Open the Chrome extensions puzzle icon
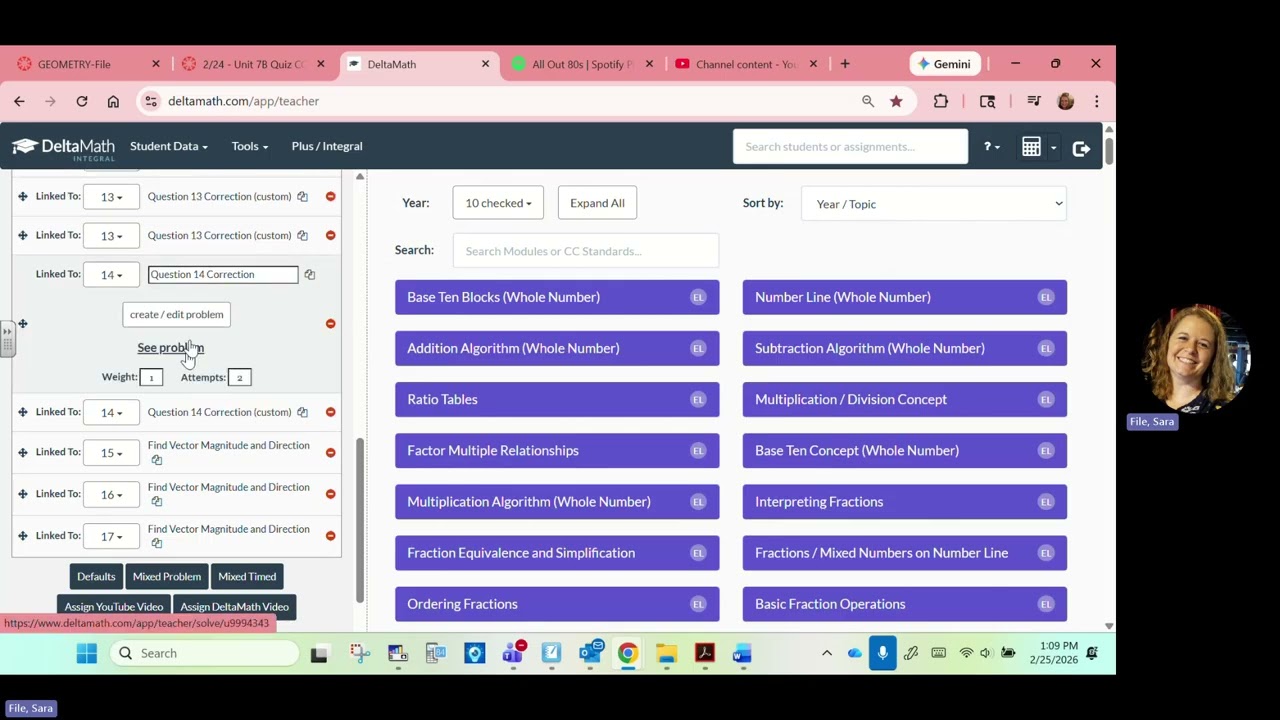Viewport: 1280px width, 720px height. [x=941, y=101]
